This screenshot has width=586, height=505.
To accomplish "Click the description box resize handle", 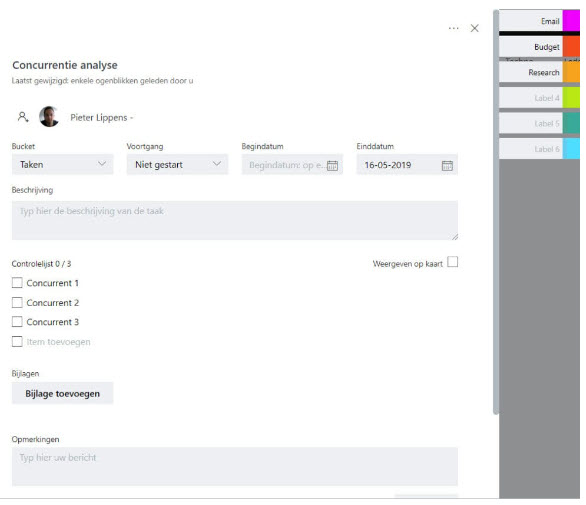I will (454, 237).
